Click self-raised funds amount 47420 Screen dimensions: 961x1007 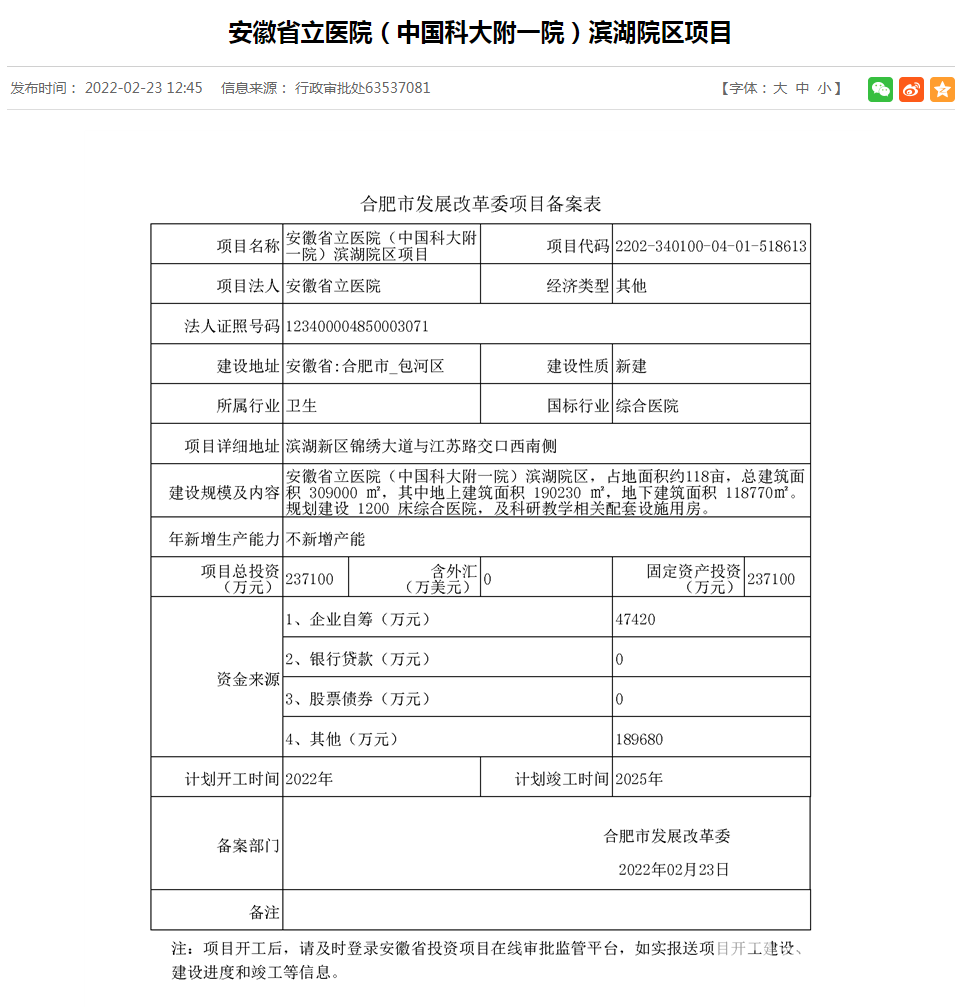tap(635, 619)
